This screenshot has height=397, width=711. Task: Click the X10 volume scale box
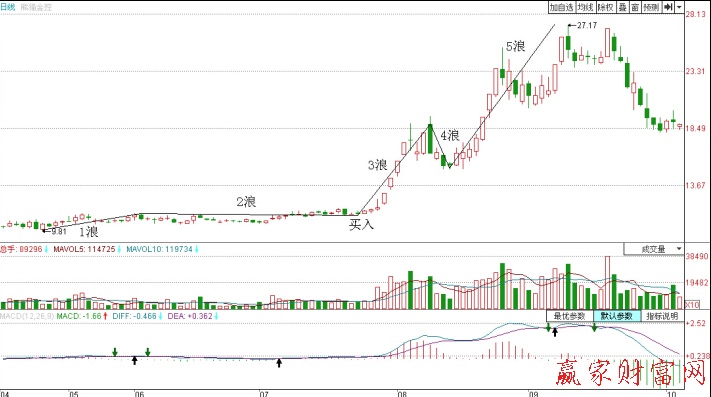point(692,305)
